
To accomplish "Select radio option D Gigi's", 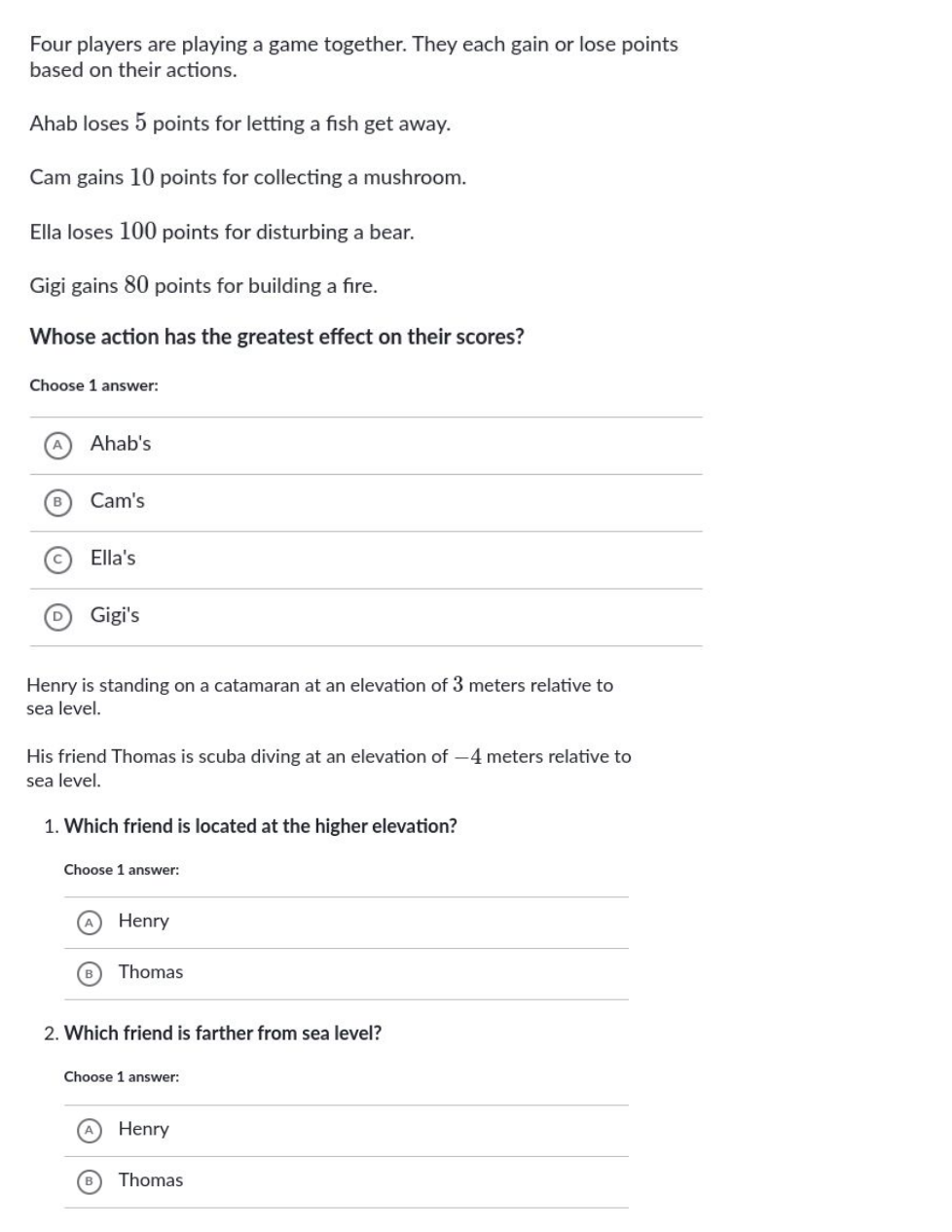I will [57, 616].
